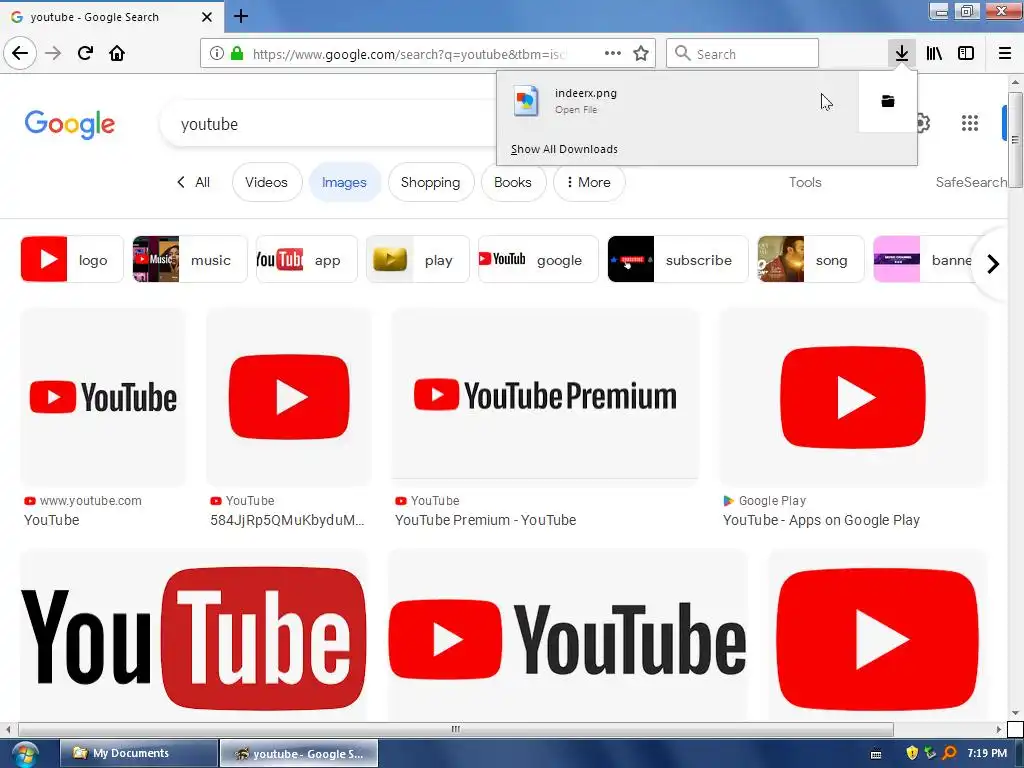Image resolution: width=1024 pixels, height=768 pixels.
Task: Switch to Books tab
Action: (513, 182)
